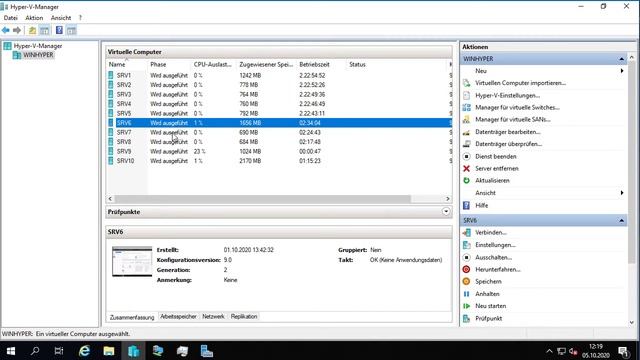
Task: Expand the Ansicht submenu arrow in Aktionen
Action: coord(622,193)
